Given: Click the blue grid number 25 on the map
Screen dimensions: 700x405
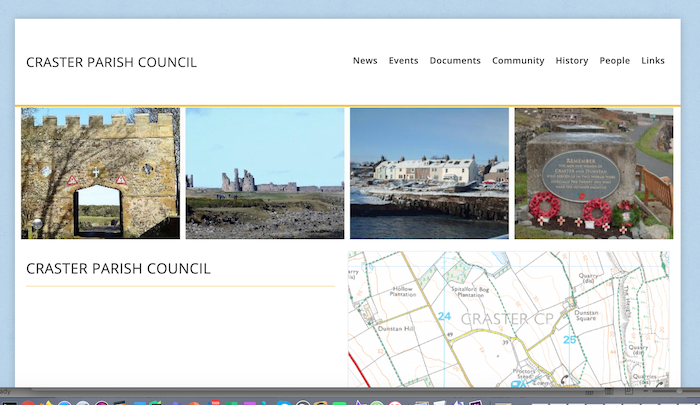Looking at the screenshot, I should tap(569, 339).
